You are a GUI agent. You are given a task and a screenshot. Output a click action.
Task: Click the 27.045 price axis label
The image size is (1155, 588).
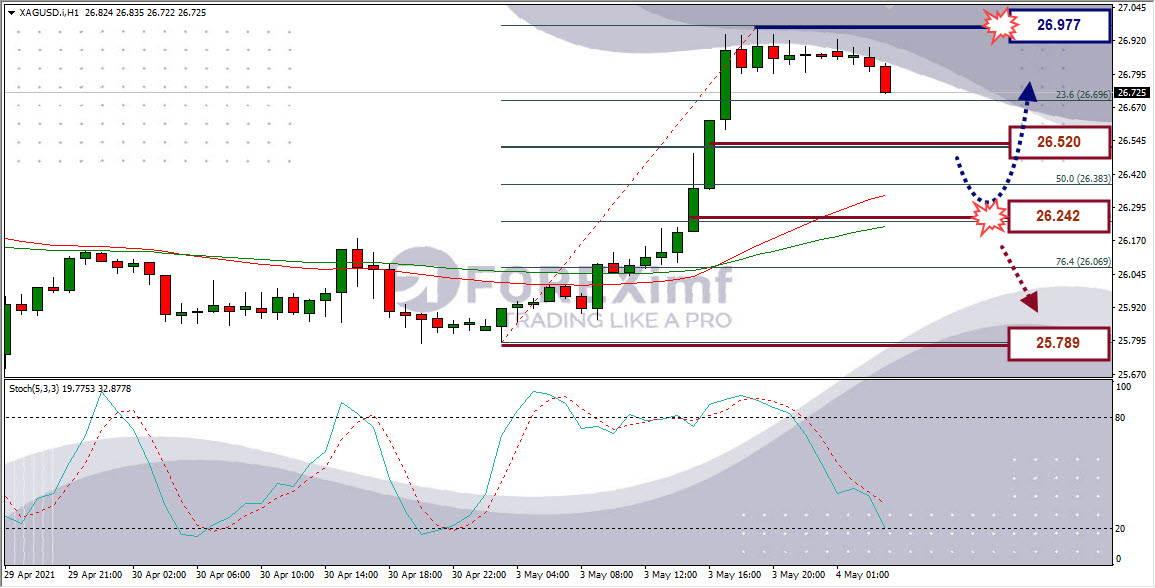click(x=1131, y=8)
